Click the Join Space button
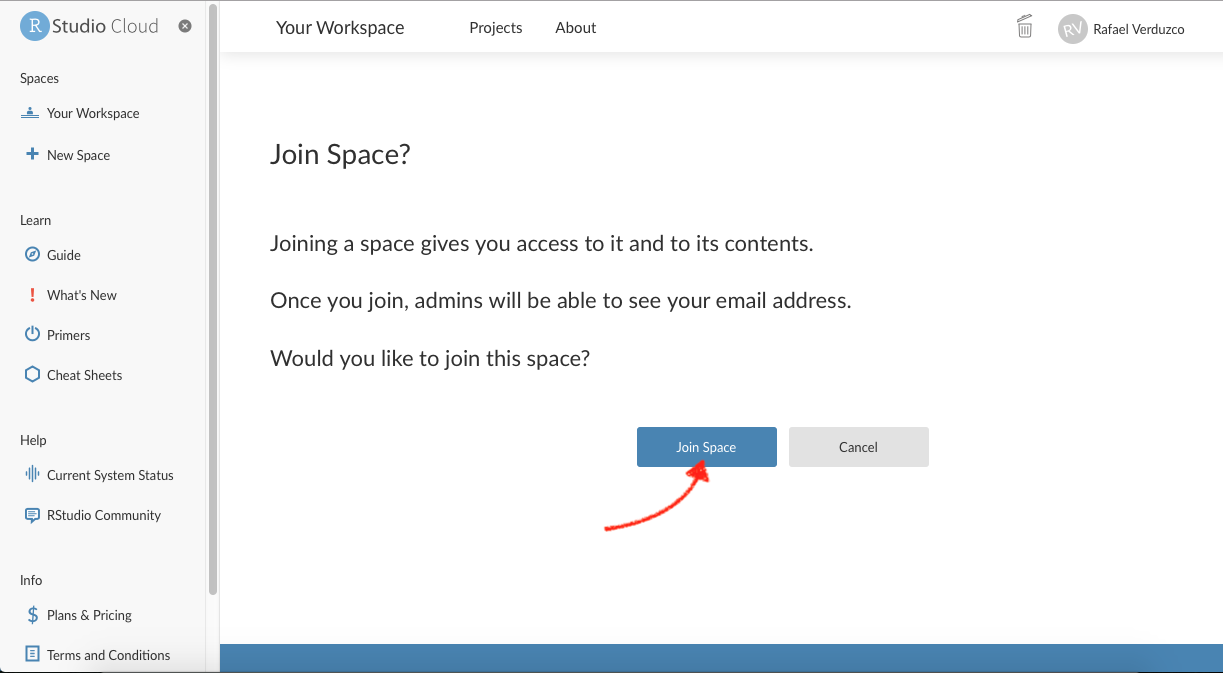The image size is (1223, 673). [706, 447]
